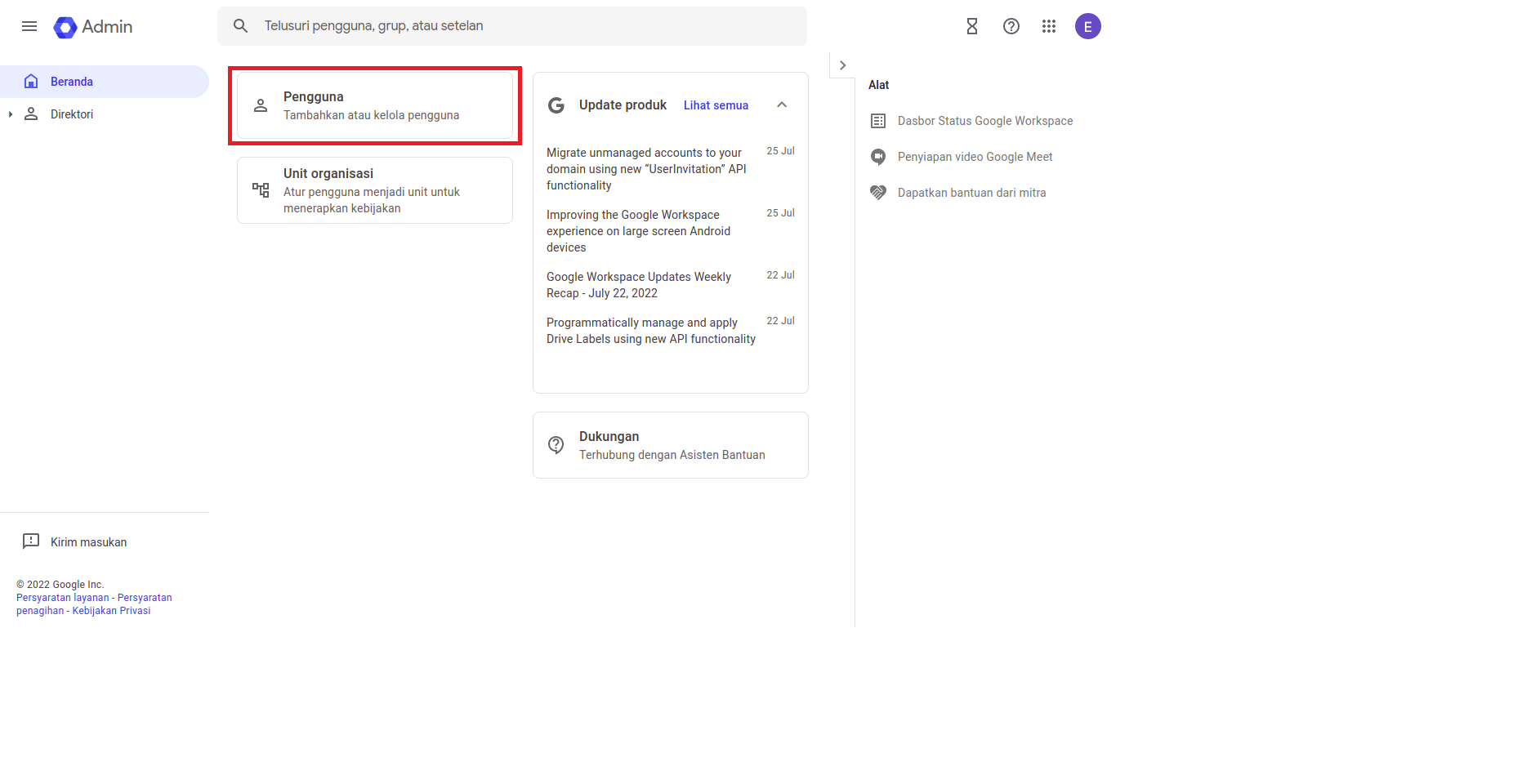Open the Unit organisasi card

(x=375, y=190)
